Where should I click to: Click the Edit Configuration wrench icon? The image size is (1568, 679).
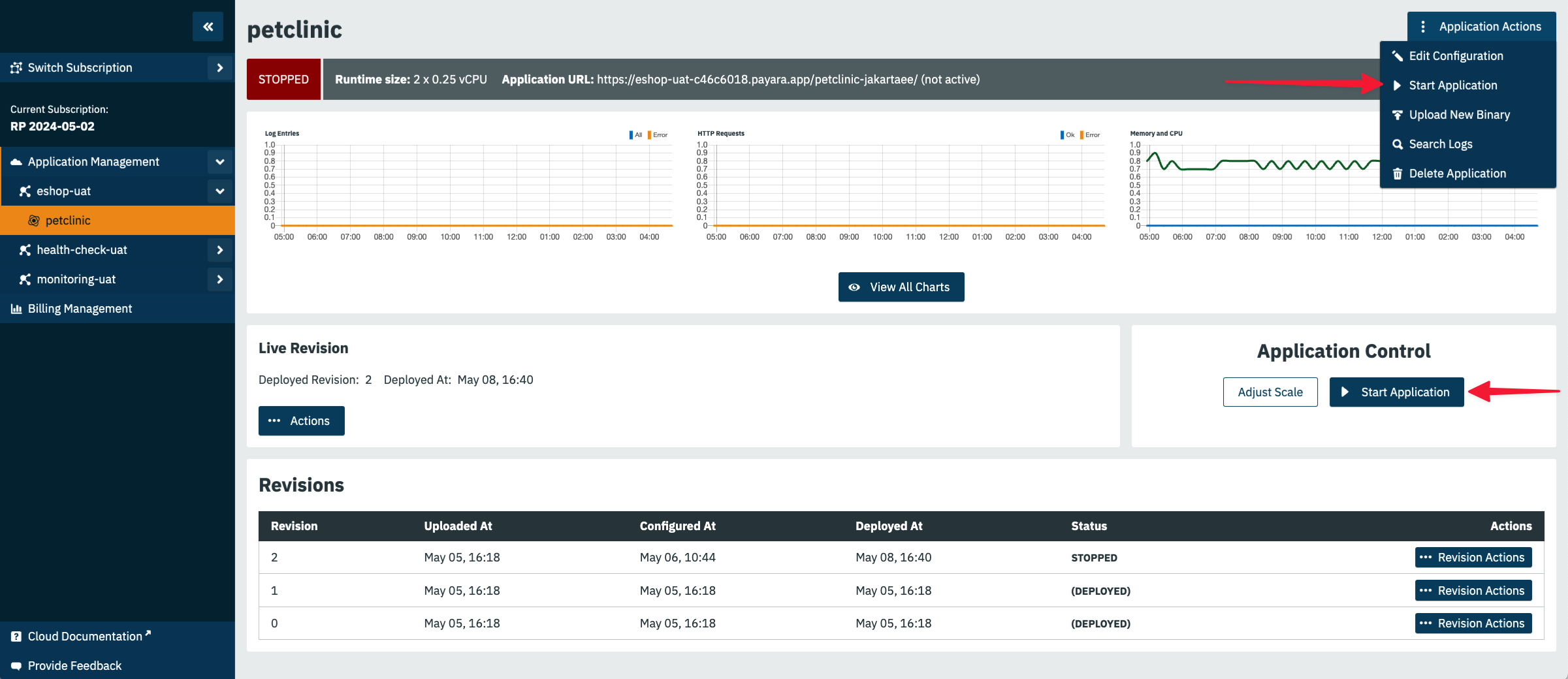point(1398,56)
